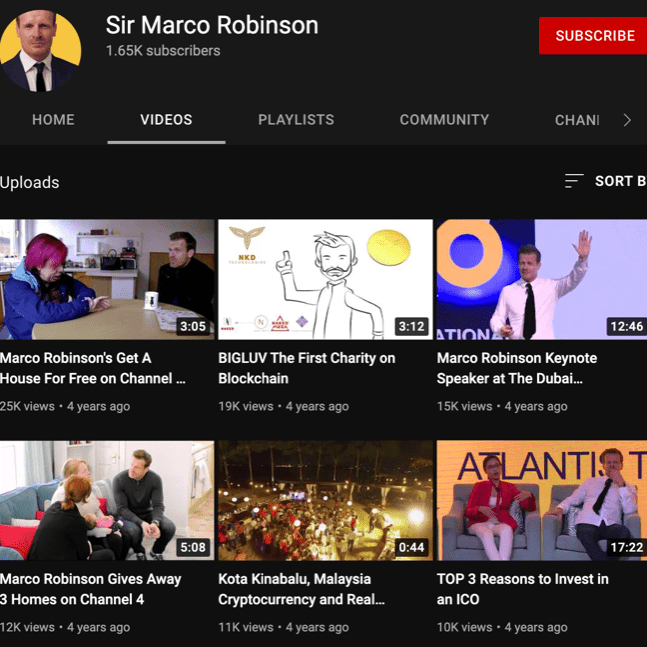Click the Sir Marco Robinson channel name
Image resolution: width=647 pixels, height=647 pixels.
point(212,25)
